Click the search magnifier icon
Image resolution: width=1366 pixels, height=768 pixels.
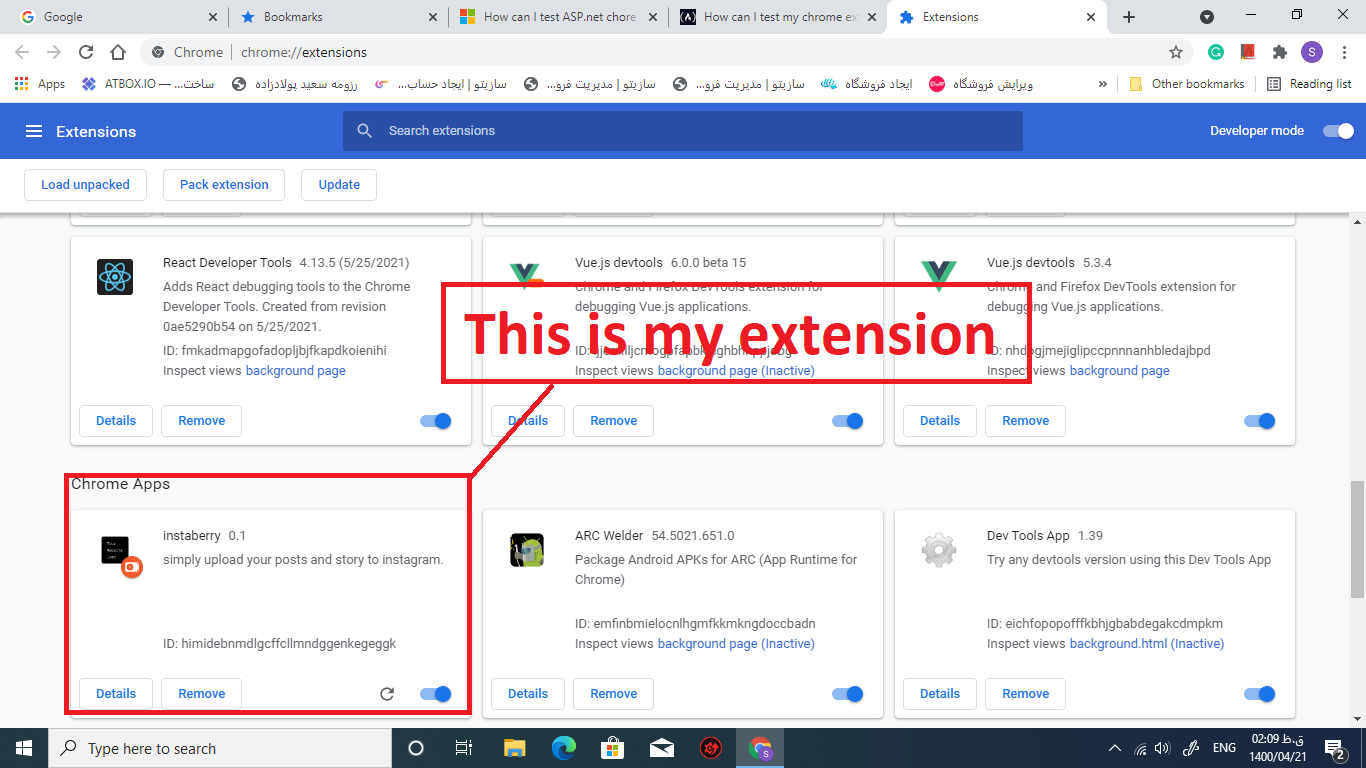click(365, 131)
